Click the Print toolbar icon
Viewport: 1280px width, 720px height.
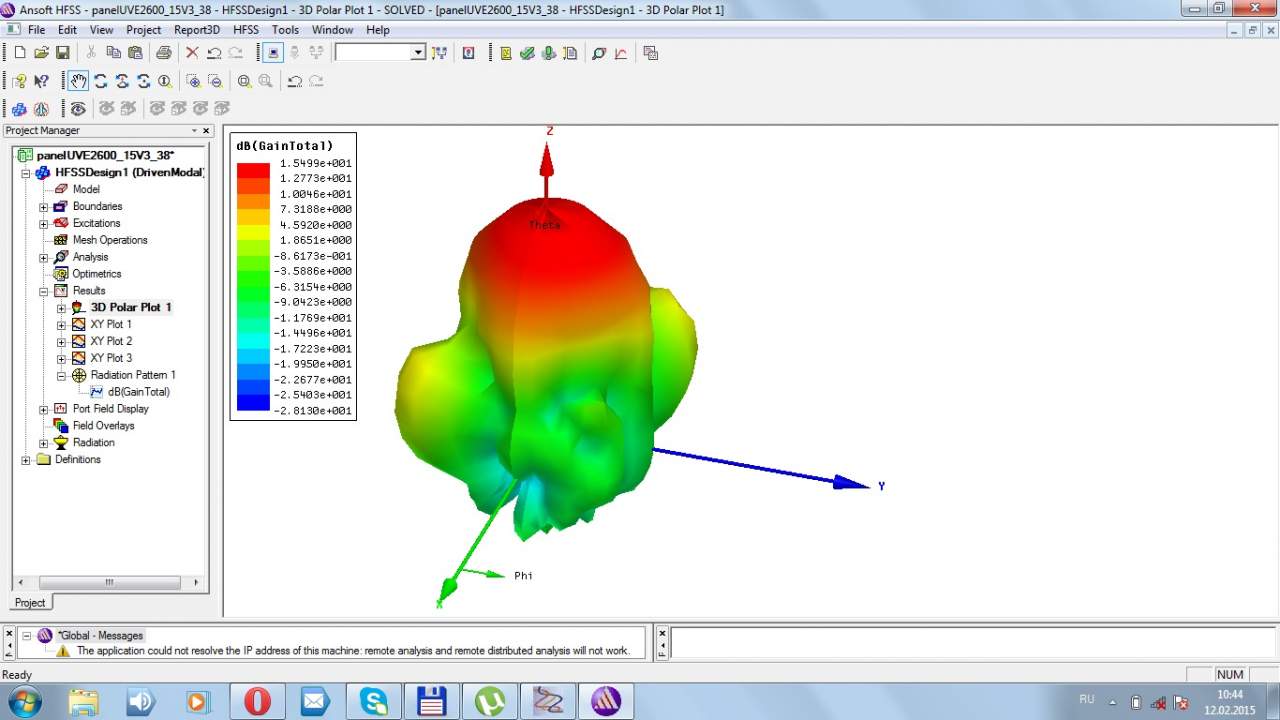(163, 53)
